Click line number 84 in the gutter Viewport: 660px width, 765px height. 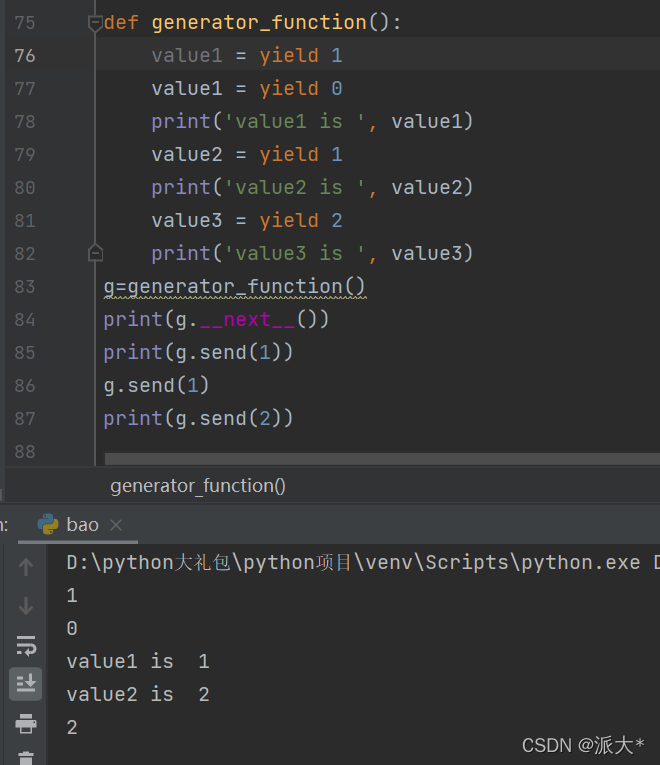click(25, 320)
